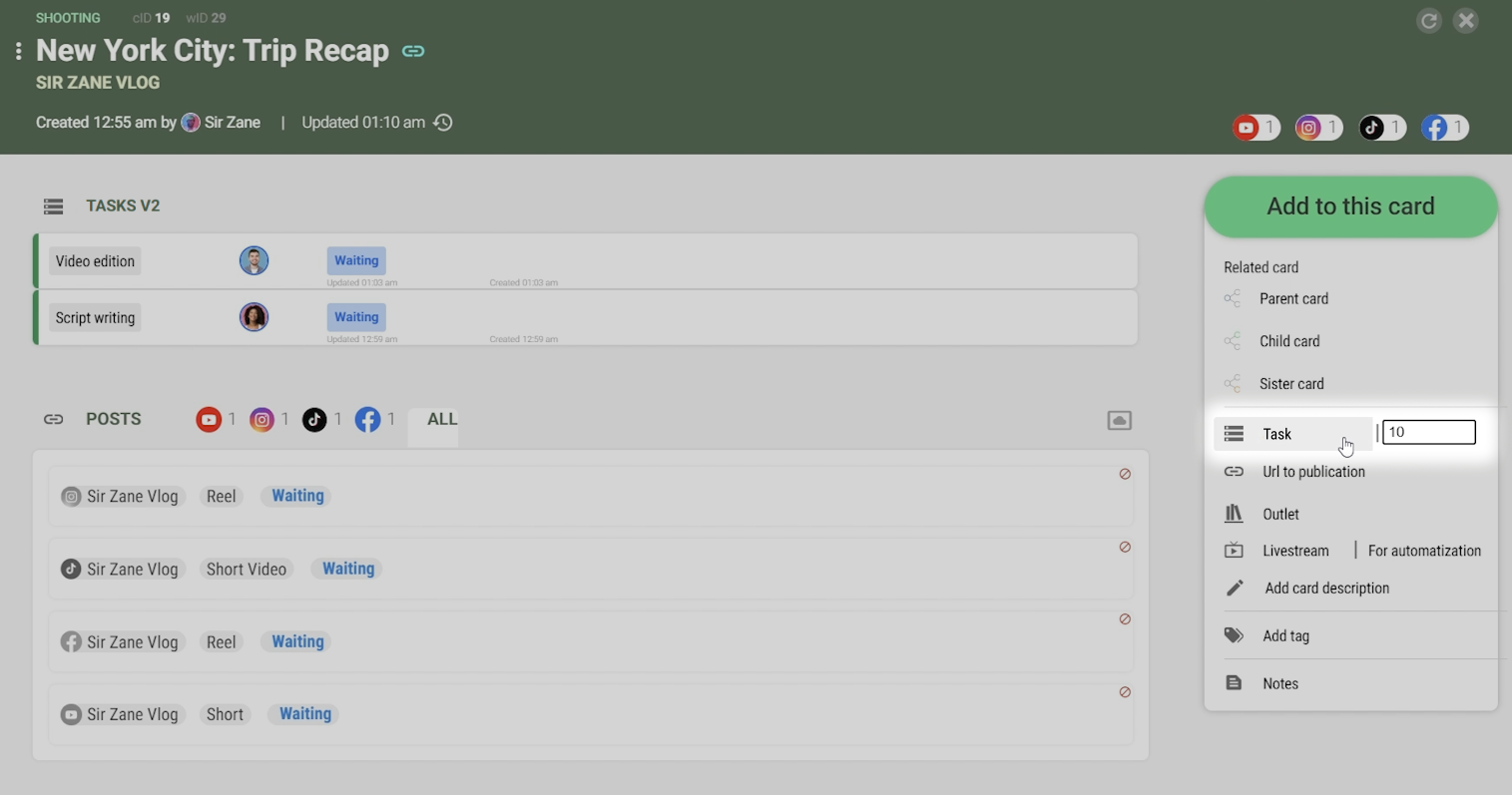The height and width of the screenshot is (795, 1512).
Task: Filter posts by Facebook icon
Action: pos(368,420)
